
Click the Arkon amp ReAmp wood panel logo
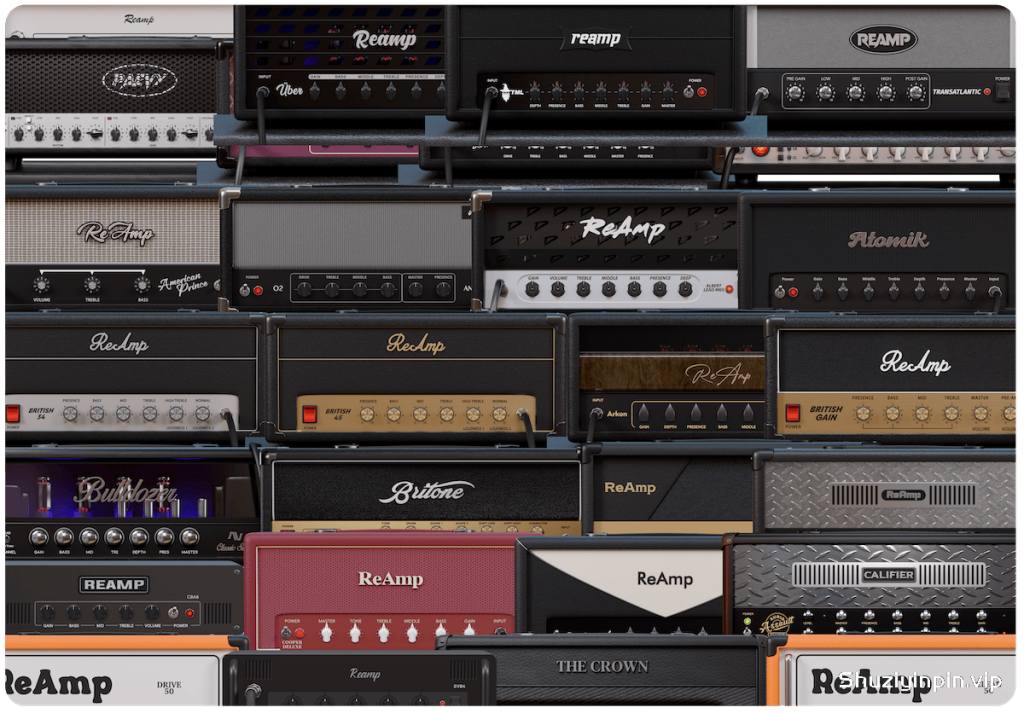click(718, 375)
